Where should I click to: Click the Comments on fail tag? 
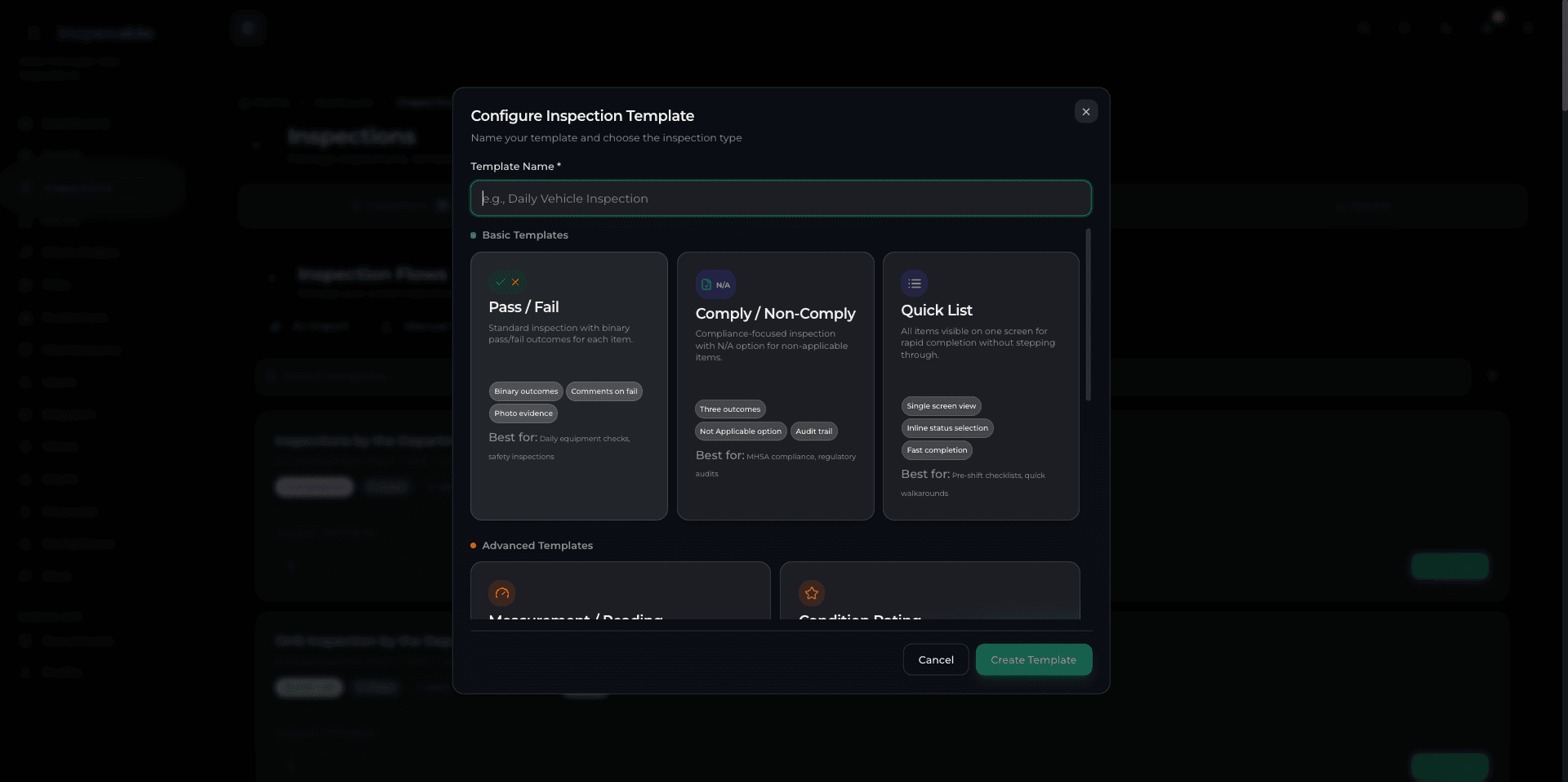[x=604, y=391]
